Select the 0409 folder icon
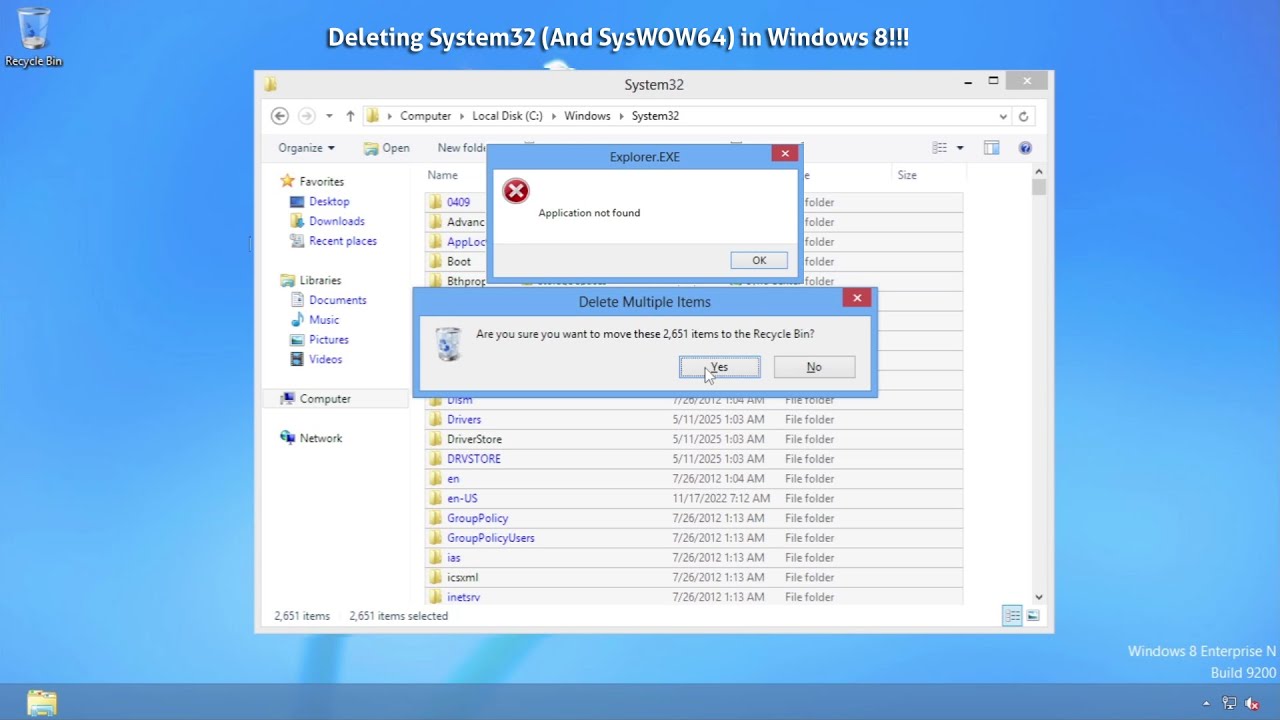 pos(435,202)
